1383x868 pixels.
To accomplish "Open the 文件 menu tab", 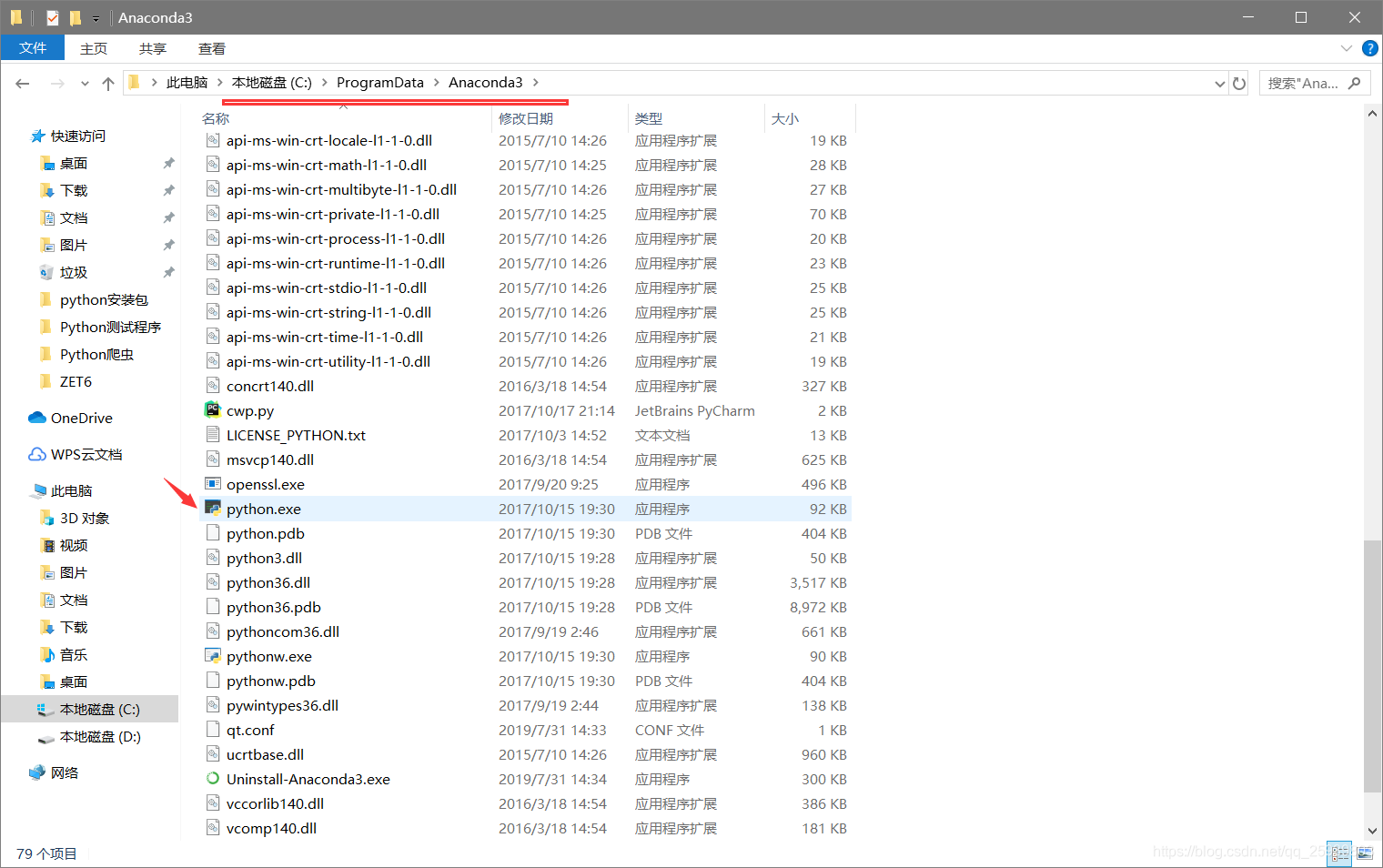I will 33,48.
